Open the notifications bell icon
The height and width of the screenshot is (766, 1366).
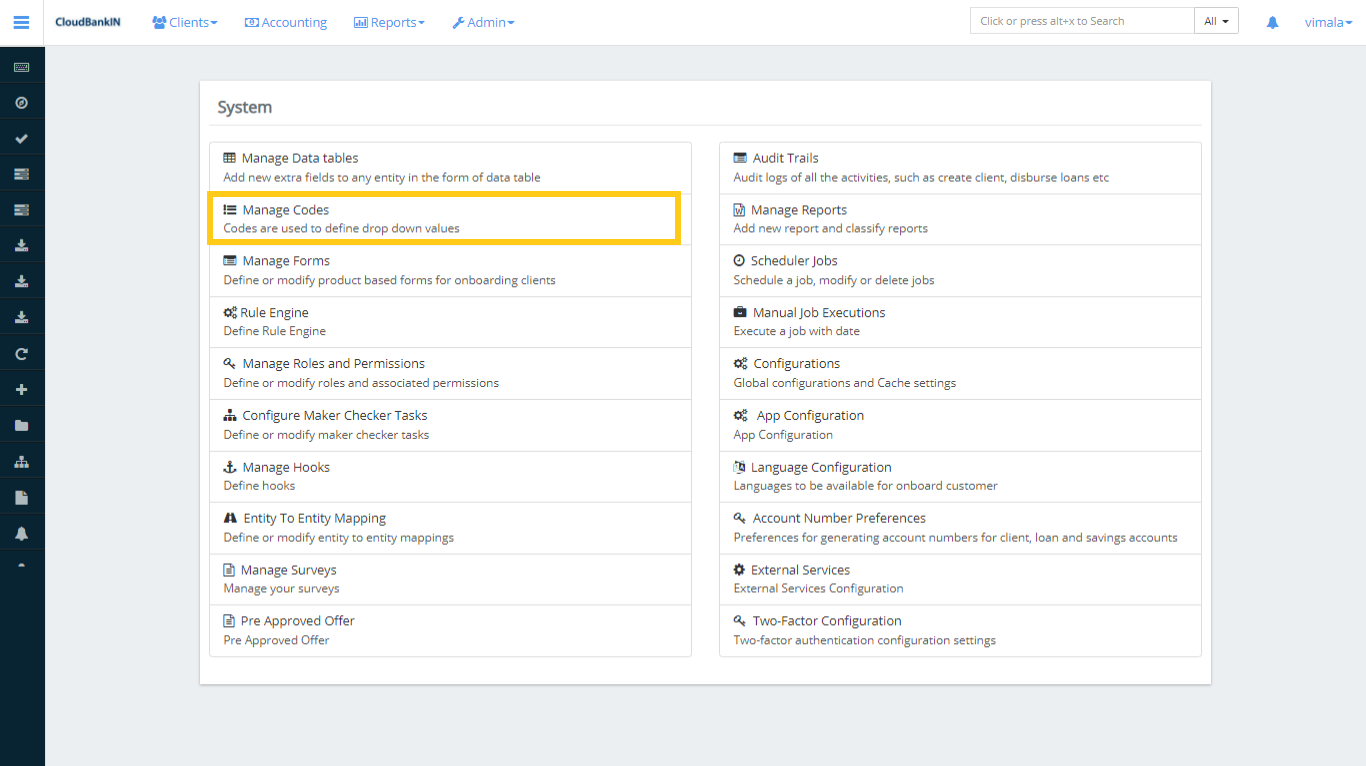[x=1271, y=21]
